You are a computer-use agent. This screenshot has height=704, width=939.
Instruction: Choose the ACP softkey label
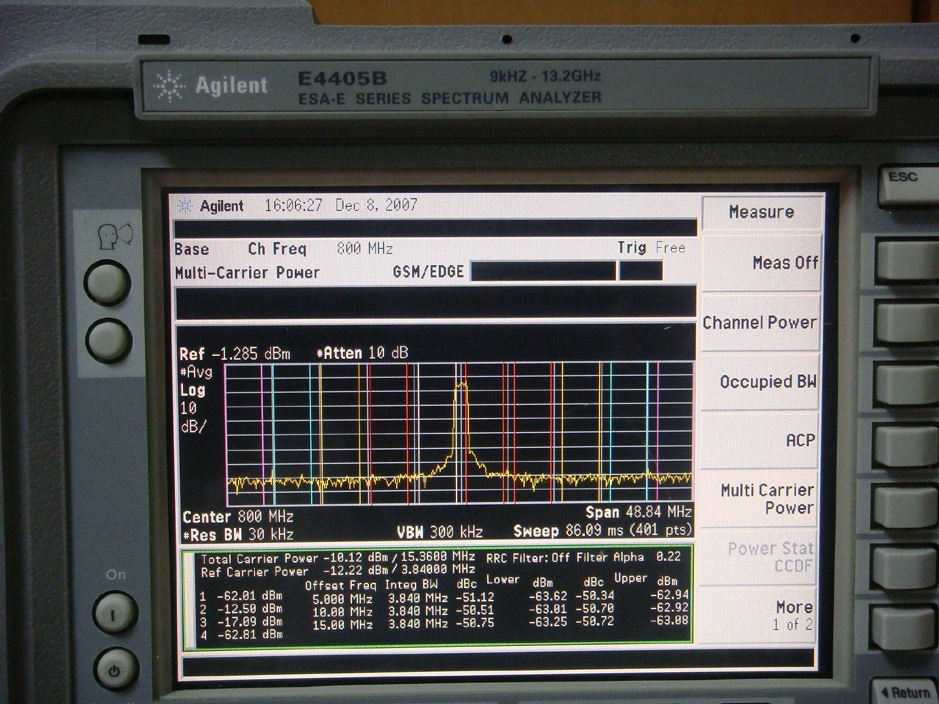[x=801, y=440]
